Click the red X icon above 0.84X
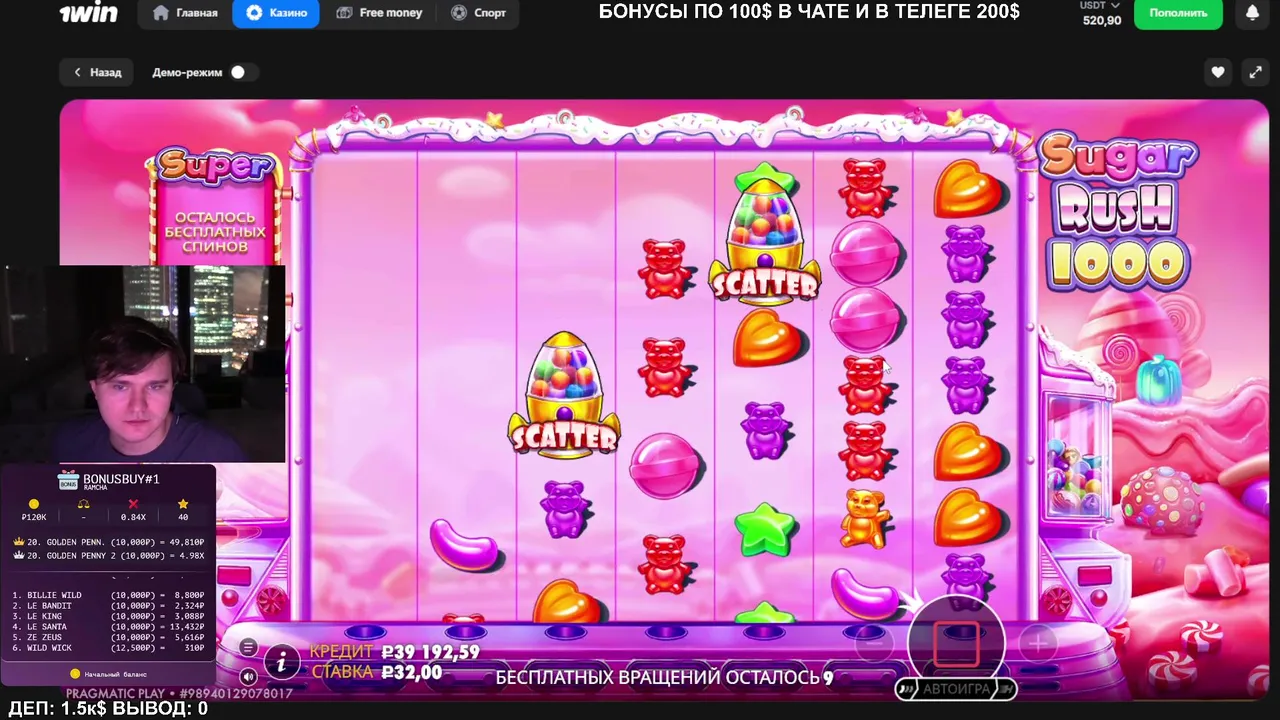The image size is (1280, 720). tap(133, 504)
